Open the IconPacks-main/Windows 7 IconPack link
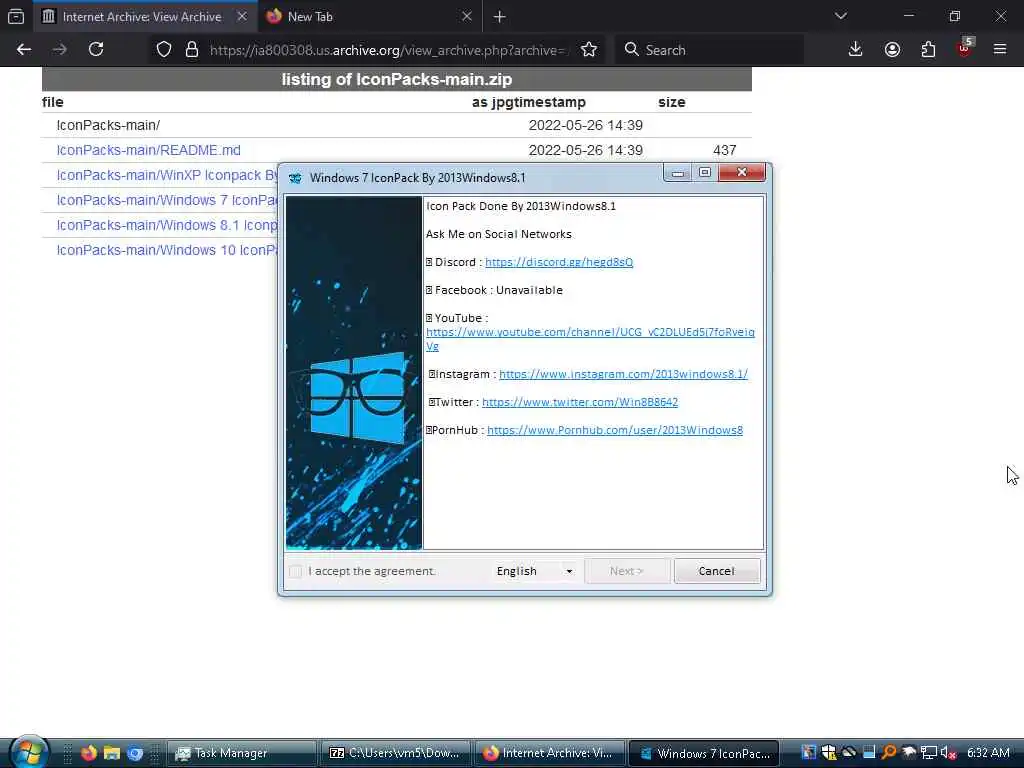The height and width of the screenshot is (768, 1024). (x=167, y=200)
